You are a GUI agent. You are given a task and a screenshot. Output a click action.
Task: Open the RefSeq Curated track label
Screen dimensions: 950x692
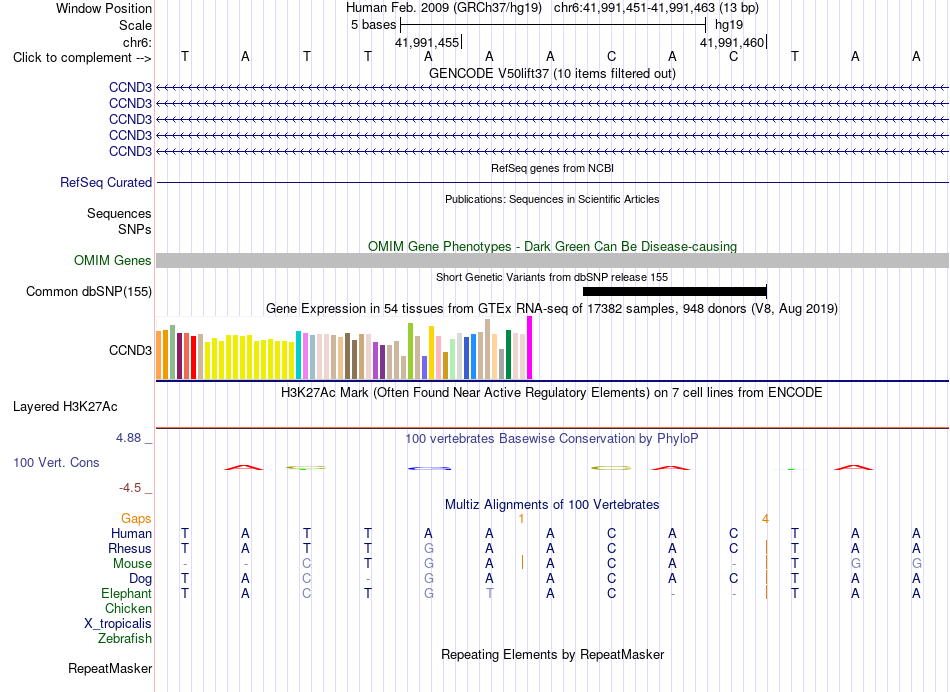point(106,182)
